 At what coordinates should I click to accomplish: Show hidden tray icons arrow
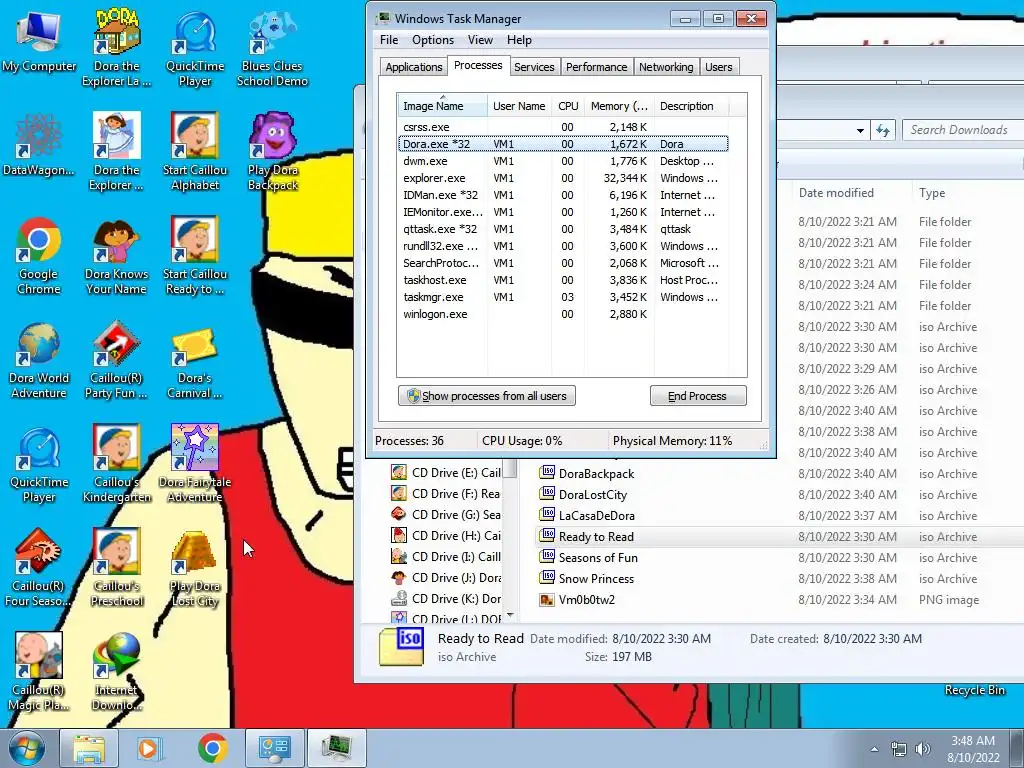pyautogui.click(x=874, y=749)
